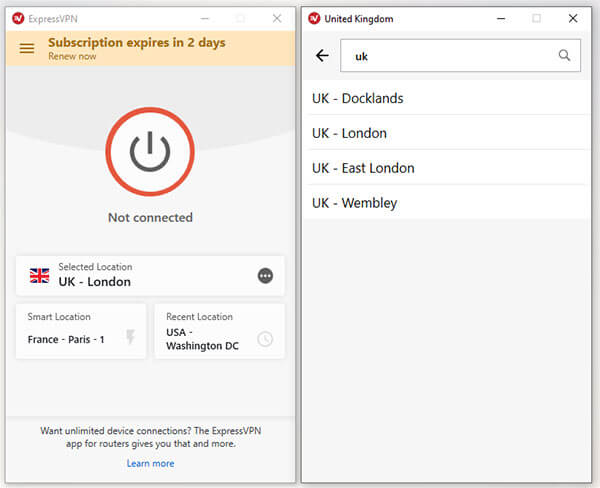Close the United Kingdom window

(x=573, y=18)
